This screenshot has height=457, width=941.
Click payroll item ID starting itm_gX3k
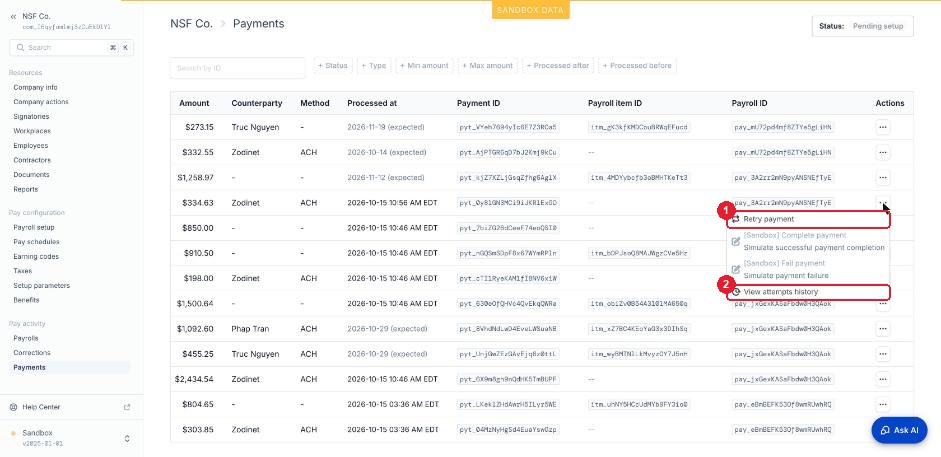tap(639, 127)
